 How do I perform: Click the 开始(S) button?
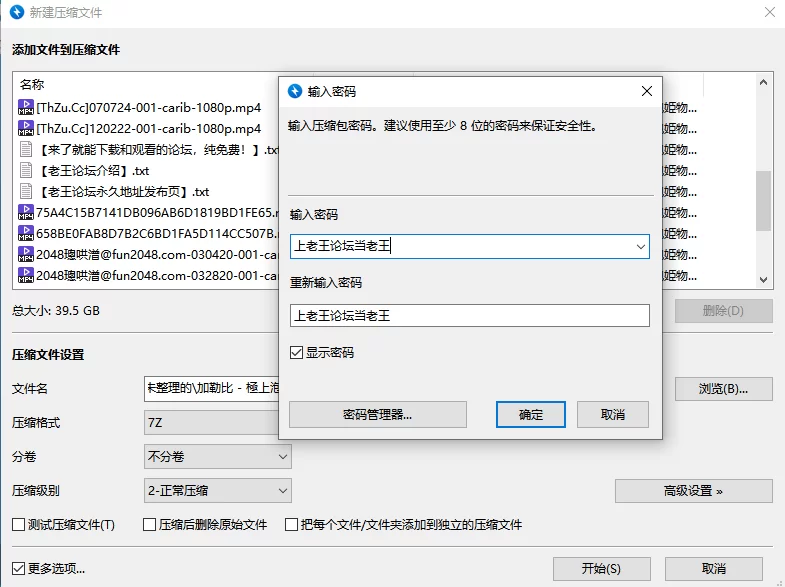click(602, 569)
